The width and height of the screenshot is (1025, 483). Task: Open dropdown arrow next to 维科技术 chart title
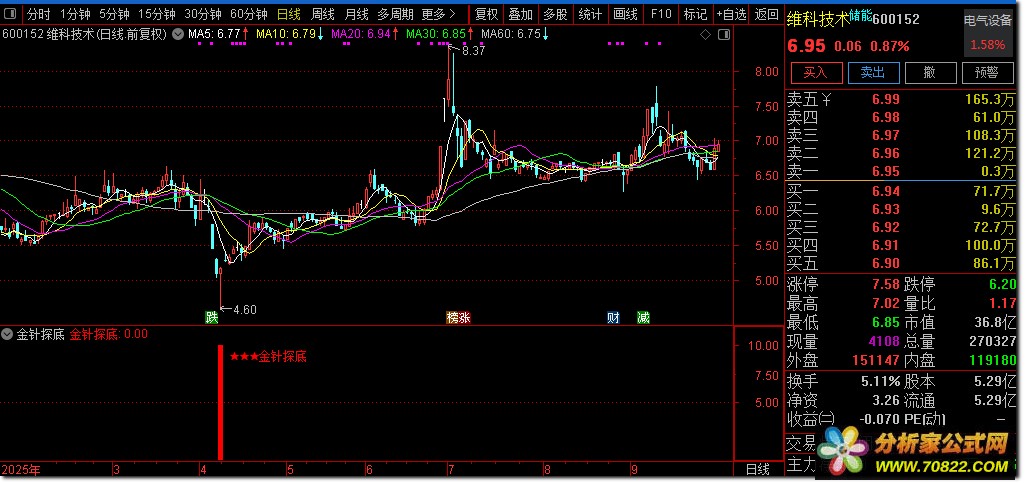178,34
